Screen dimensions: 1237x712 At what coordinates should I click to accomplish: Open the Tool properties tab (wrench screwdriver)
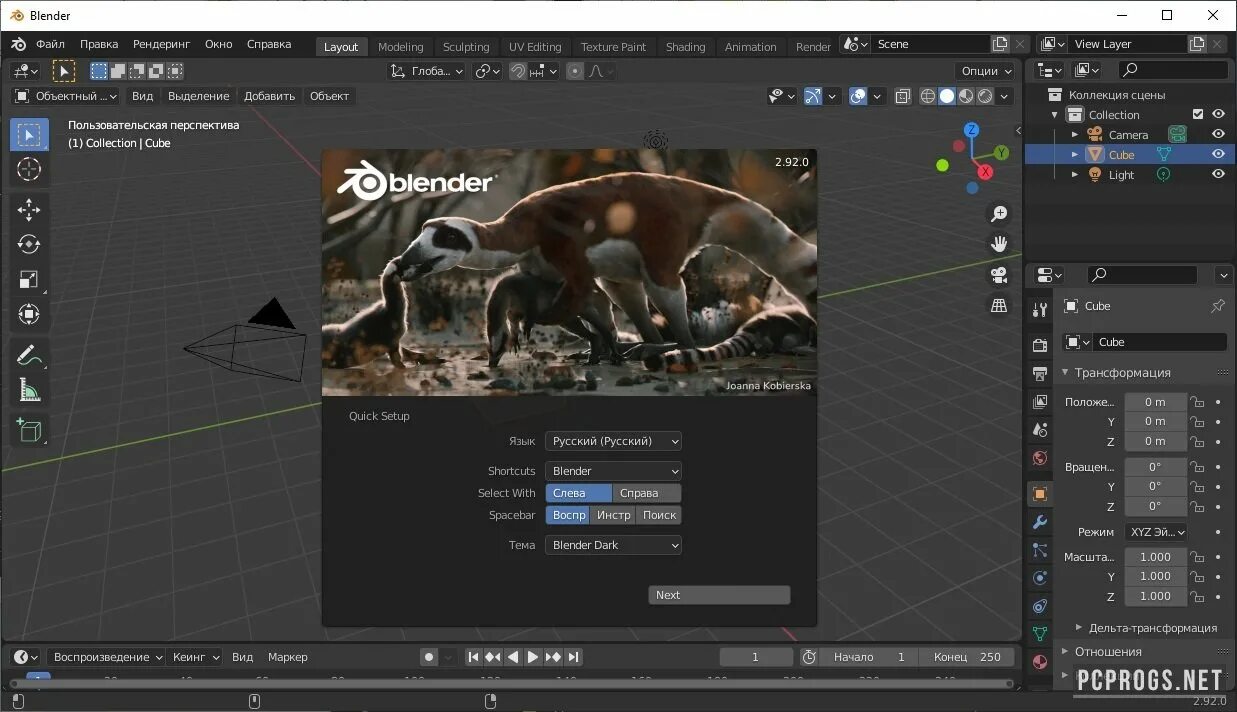point(1040,309)
